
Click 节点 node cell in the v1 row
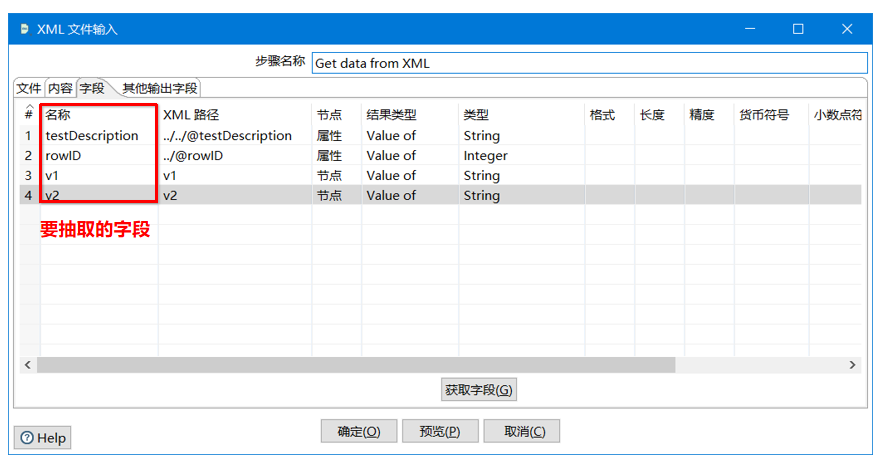click(337, 176)
